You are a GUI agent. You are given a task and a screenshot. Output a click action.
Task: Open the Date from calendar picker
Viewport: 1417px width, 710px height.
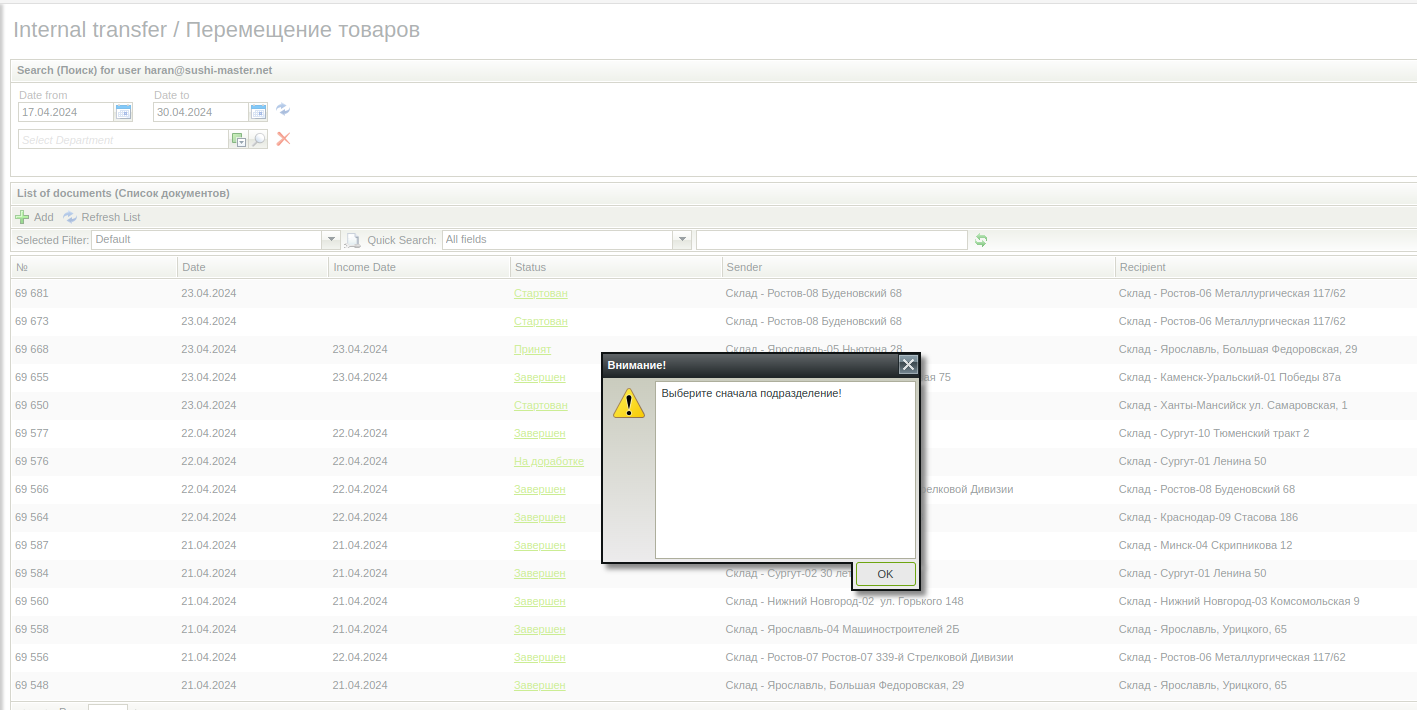coord(124,112)
